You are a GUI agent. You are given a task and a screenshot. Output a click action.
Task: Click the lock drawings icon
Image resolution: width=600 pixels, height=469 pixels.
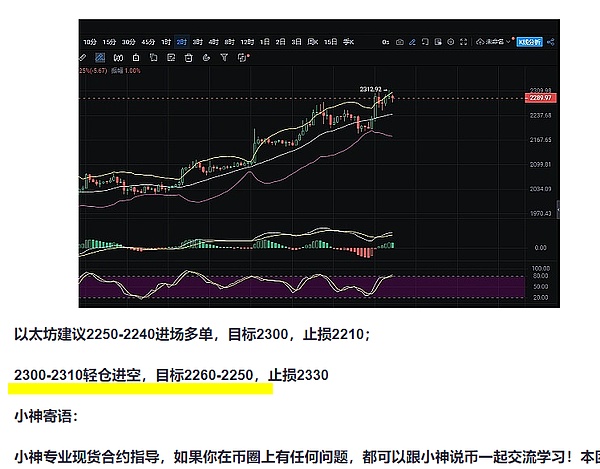click(x=136, y=58)
